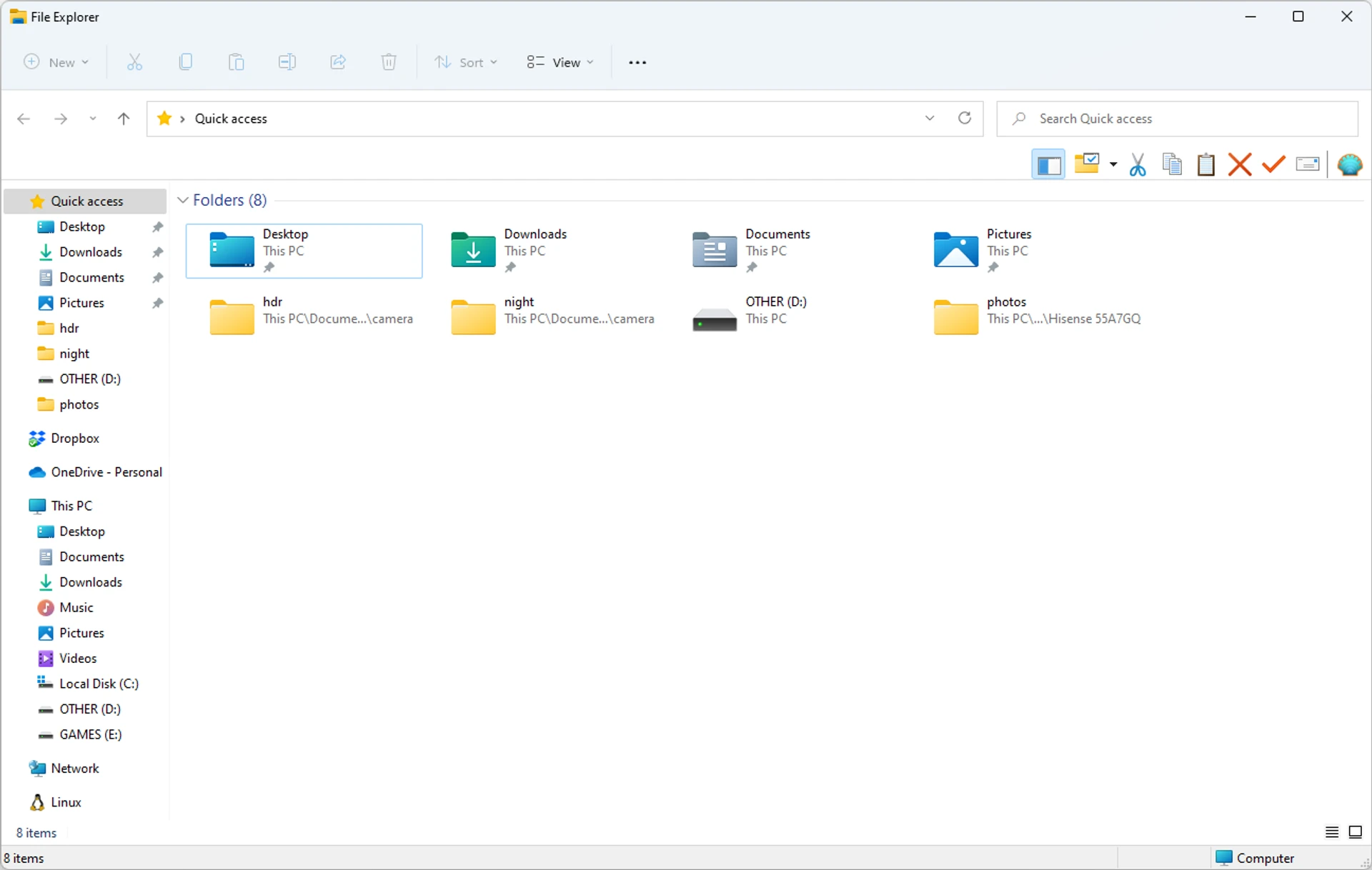This screenshot has height=870, width=1372.
Task: Open OneDrive - Personal in navigation pane
Action: [106, 472]
